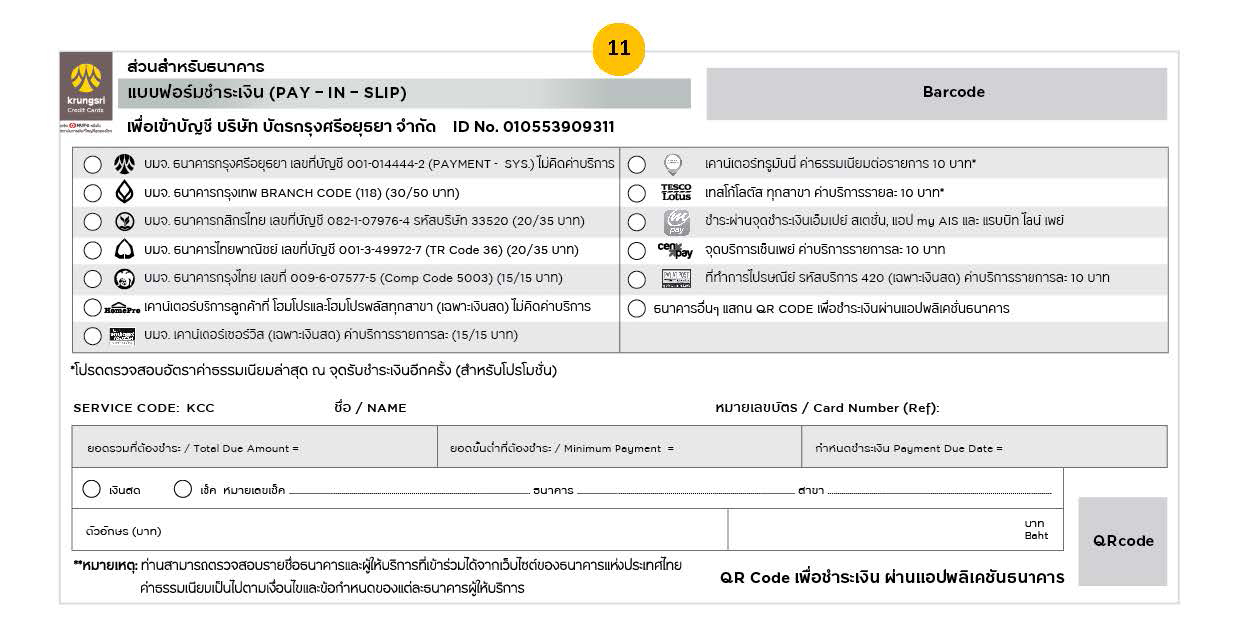Click the Total Due Amount field

[x=255, y=447]
